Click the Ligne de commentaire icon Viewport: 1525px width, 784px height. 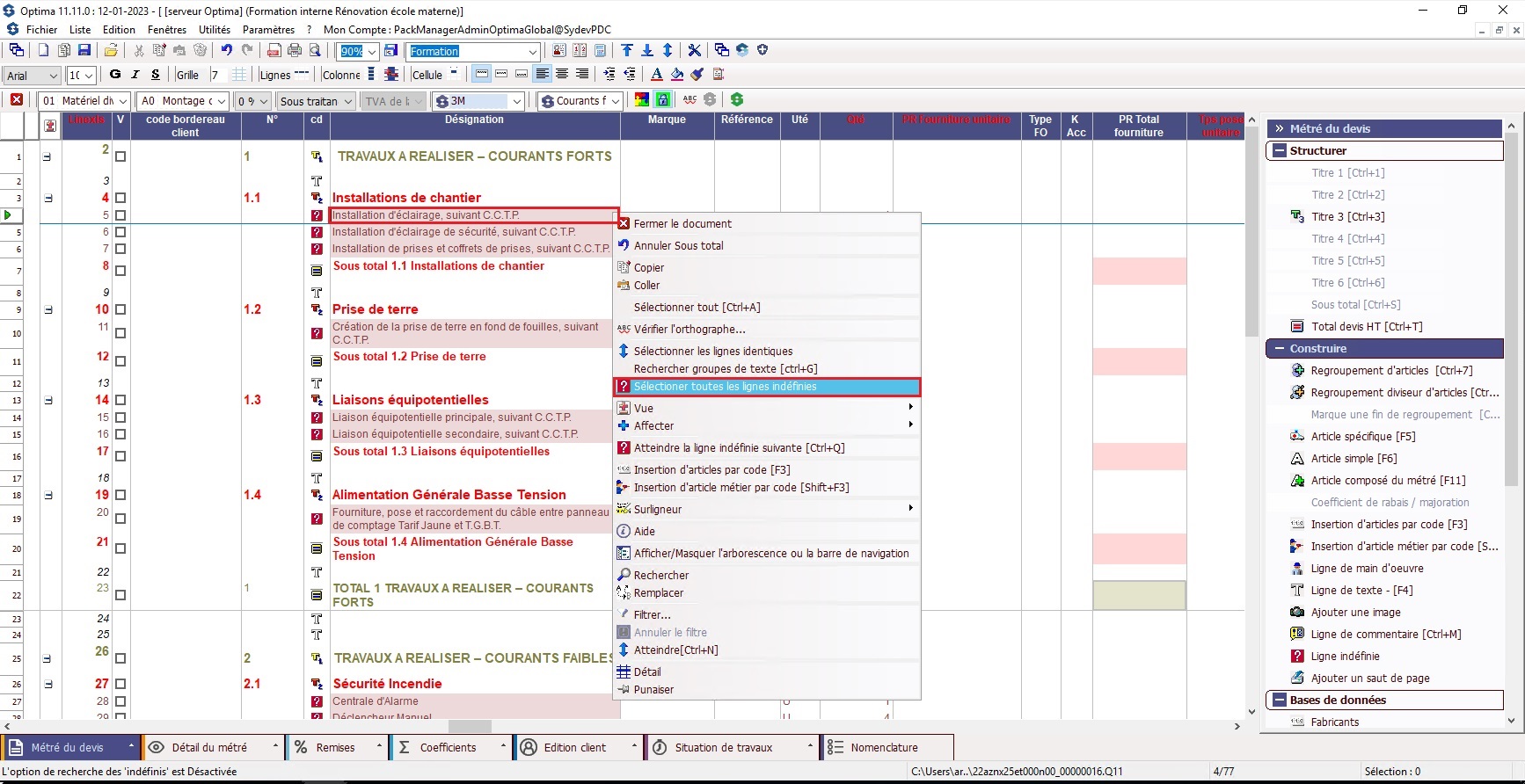1297,635
